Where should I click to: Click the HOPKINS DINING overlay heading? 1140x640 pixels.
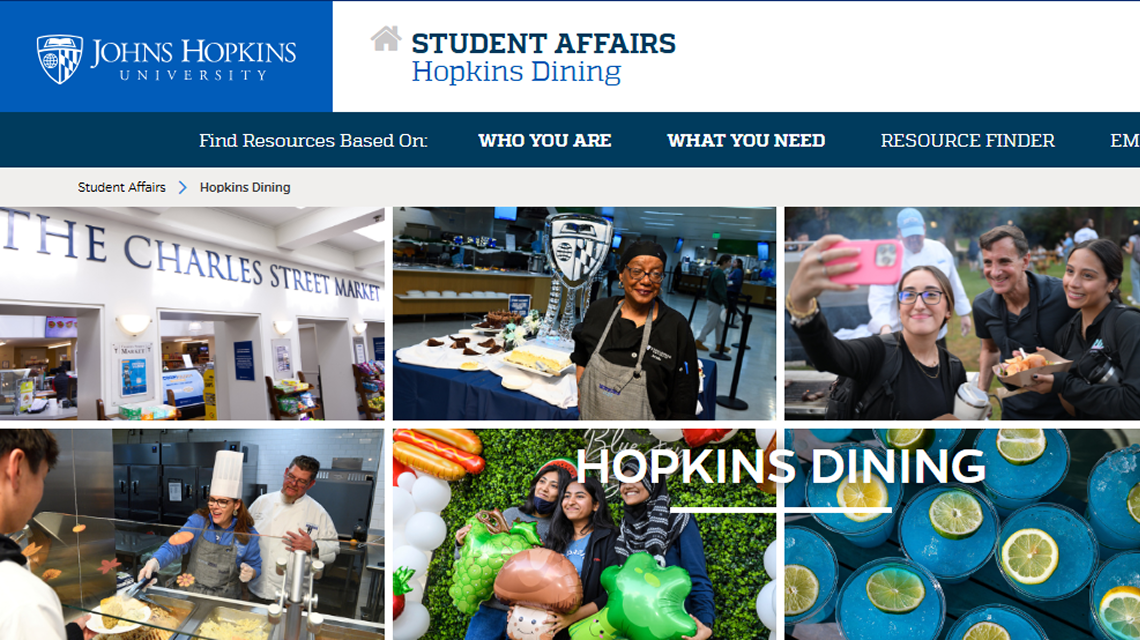point(781,466)
